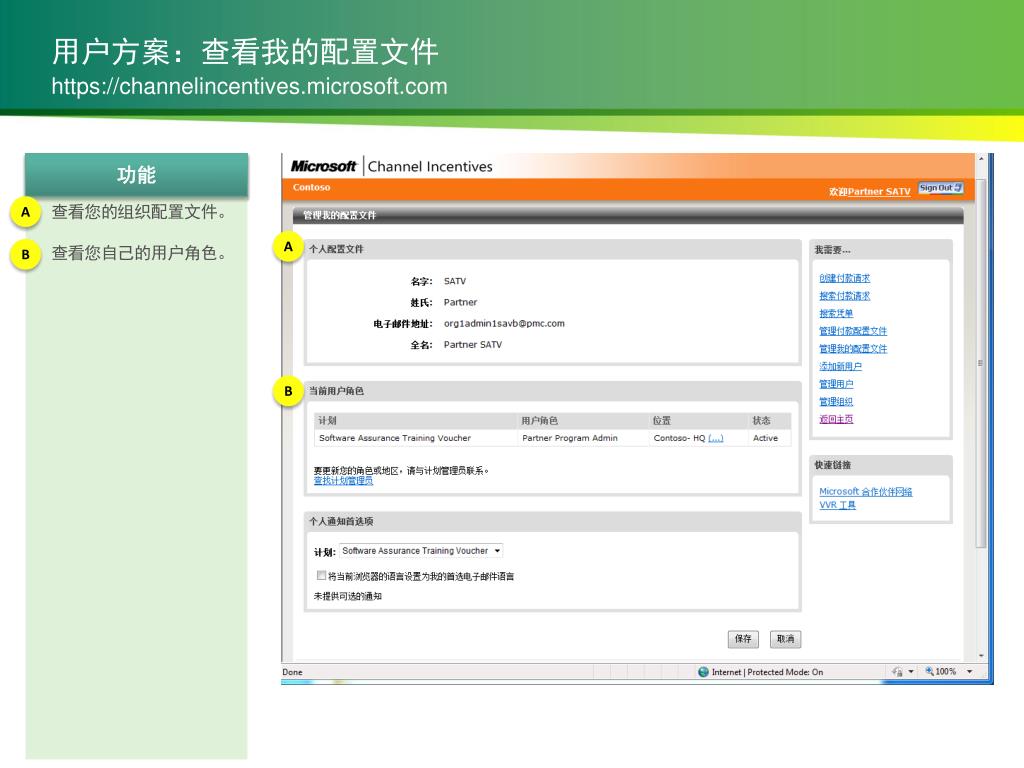Click the 名字 value SATV

point(455,281)
